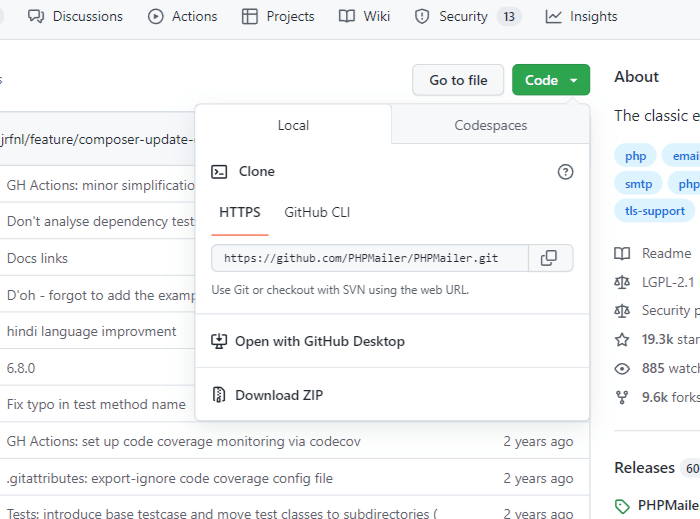Open the Wiki tab
The image size is (700, 519).
point(364,17)
